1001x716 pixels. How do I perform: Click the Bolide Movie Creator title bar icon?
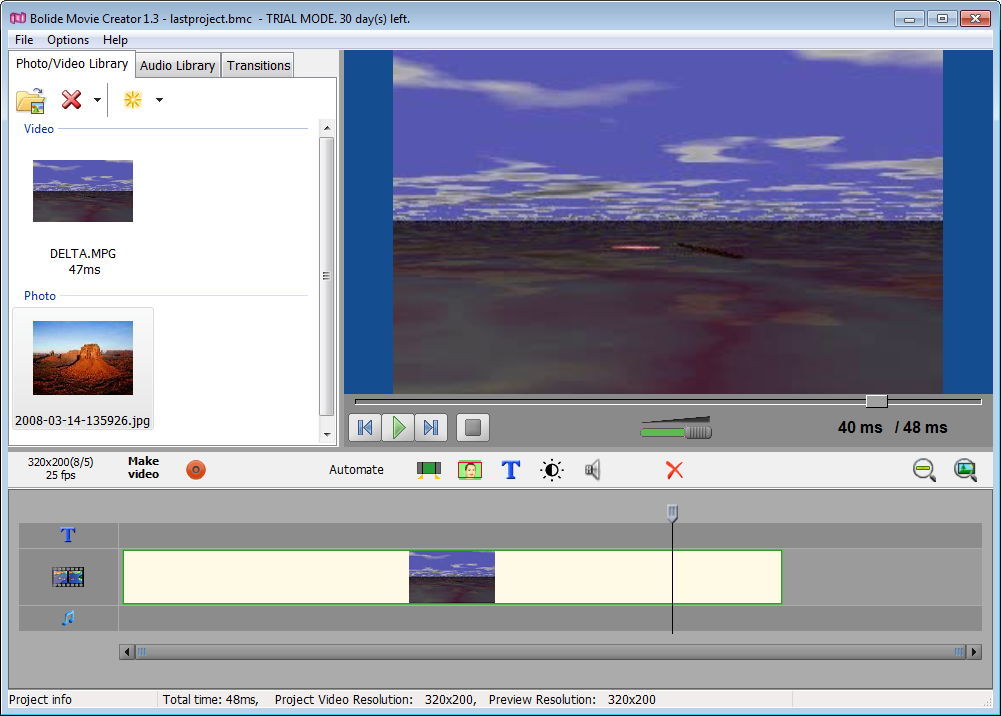click(18, 19)
